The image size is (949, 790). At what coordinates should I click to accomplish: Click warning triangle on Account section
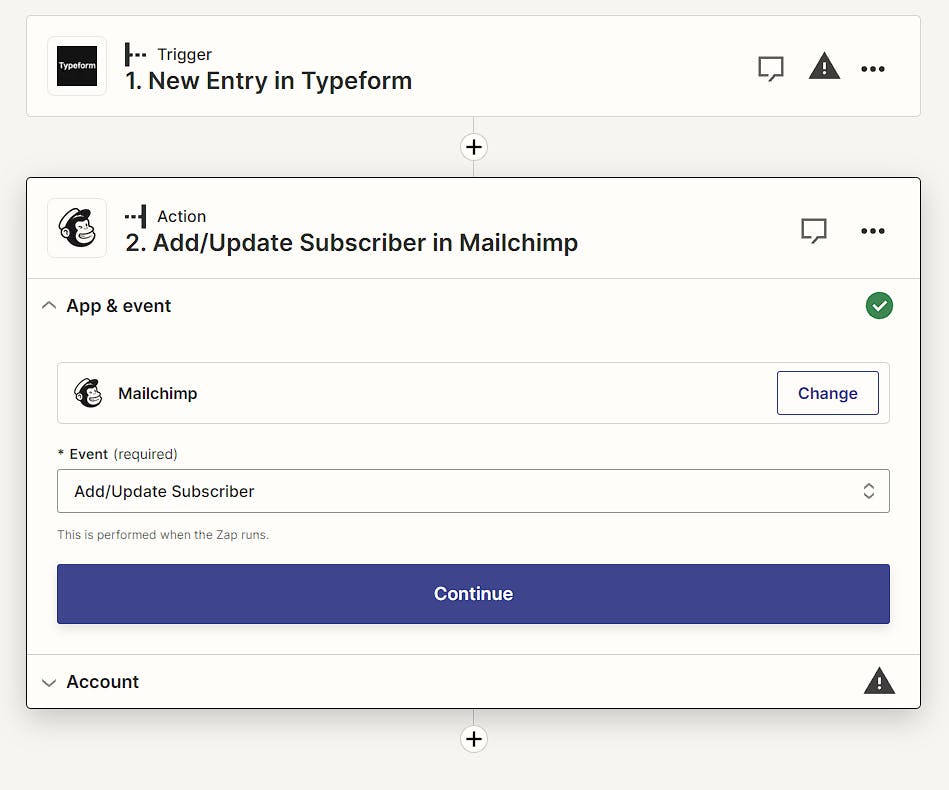tap(879, 681)
